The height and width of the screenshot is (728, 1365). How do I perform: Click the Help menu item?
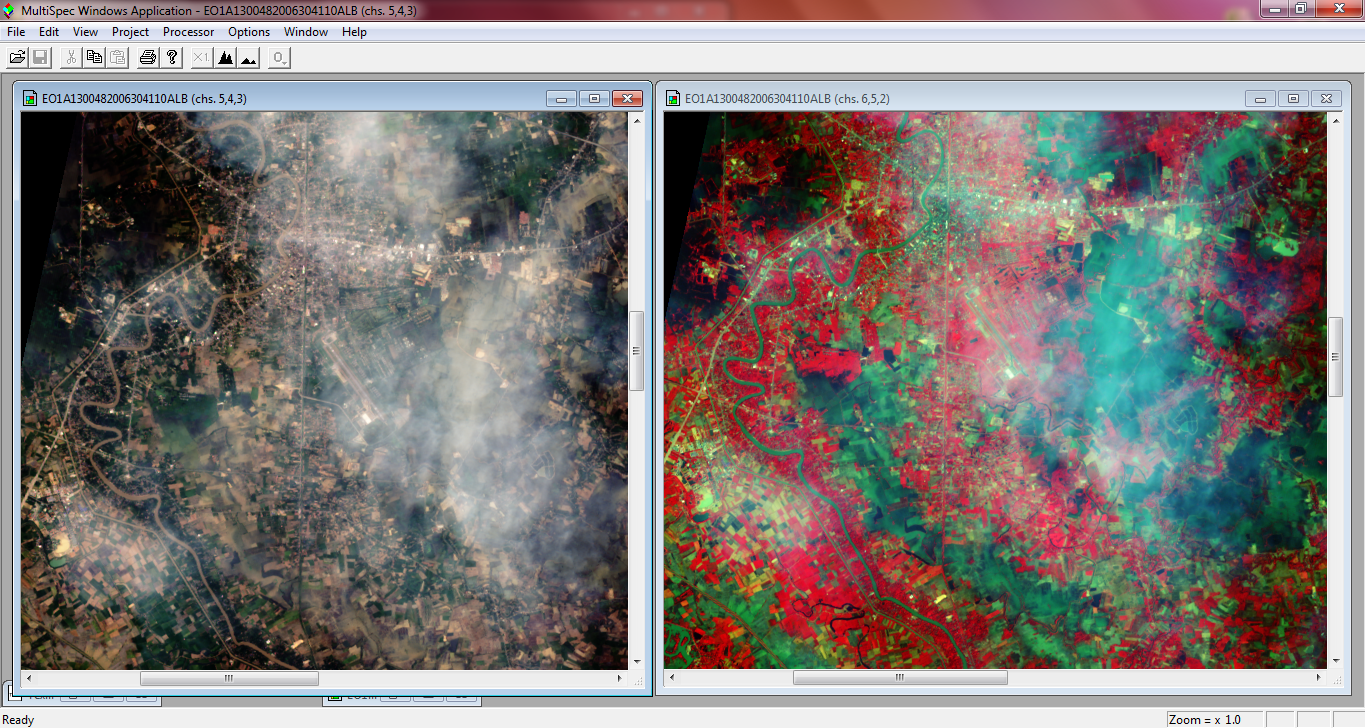353,31
